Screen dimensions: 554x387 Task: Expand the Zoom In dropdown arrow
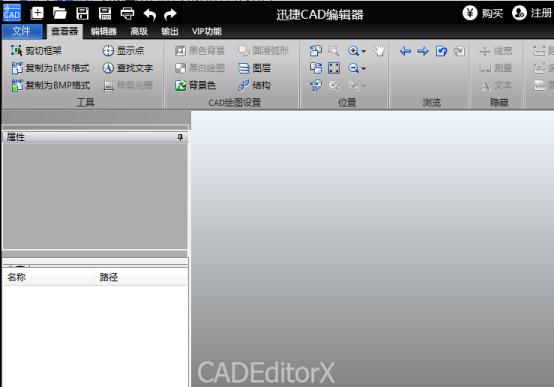(363, 52)
